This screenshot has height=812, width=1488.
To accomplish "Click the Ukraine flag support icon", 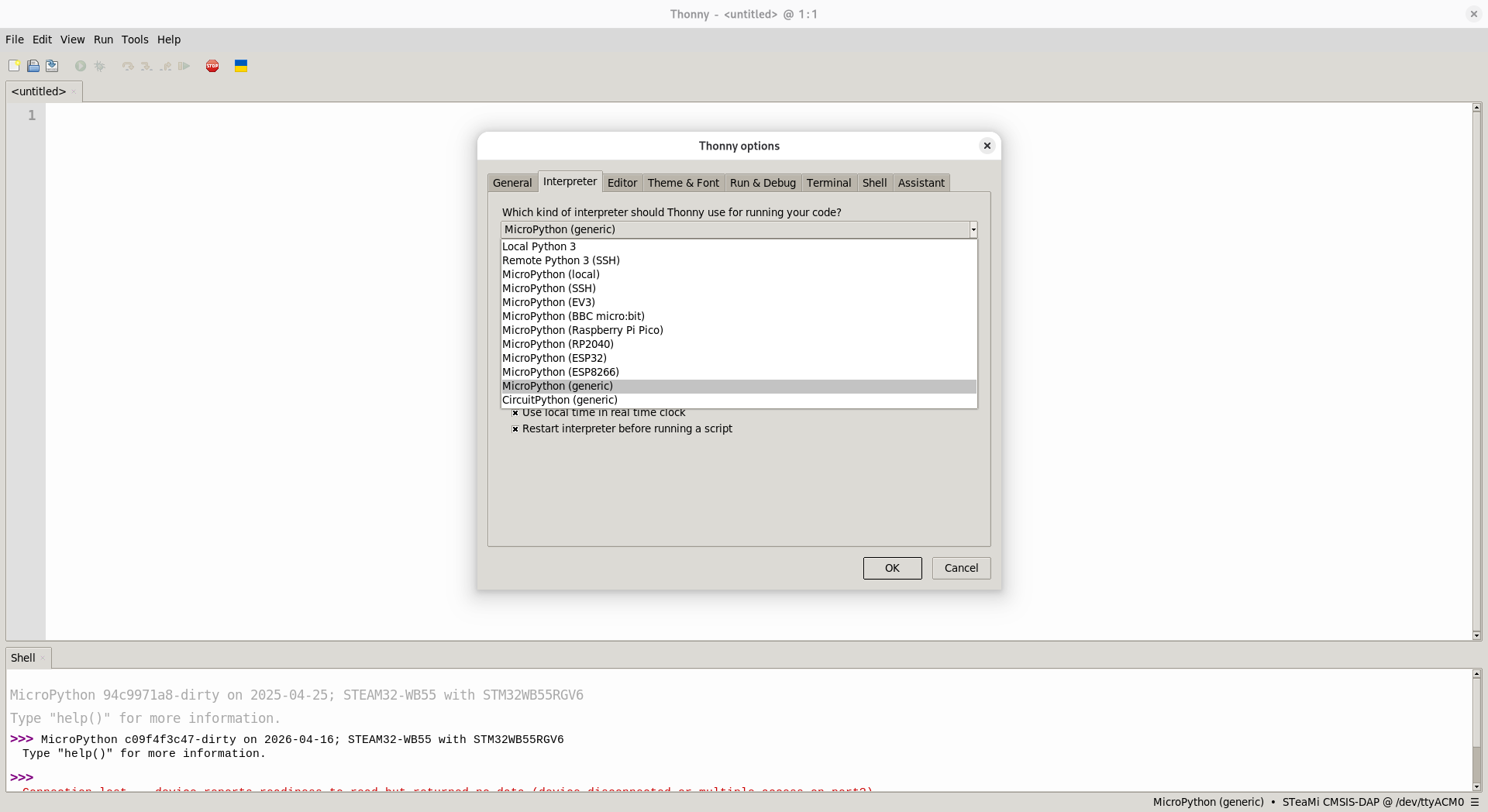I will [x=241, y=66].
